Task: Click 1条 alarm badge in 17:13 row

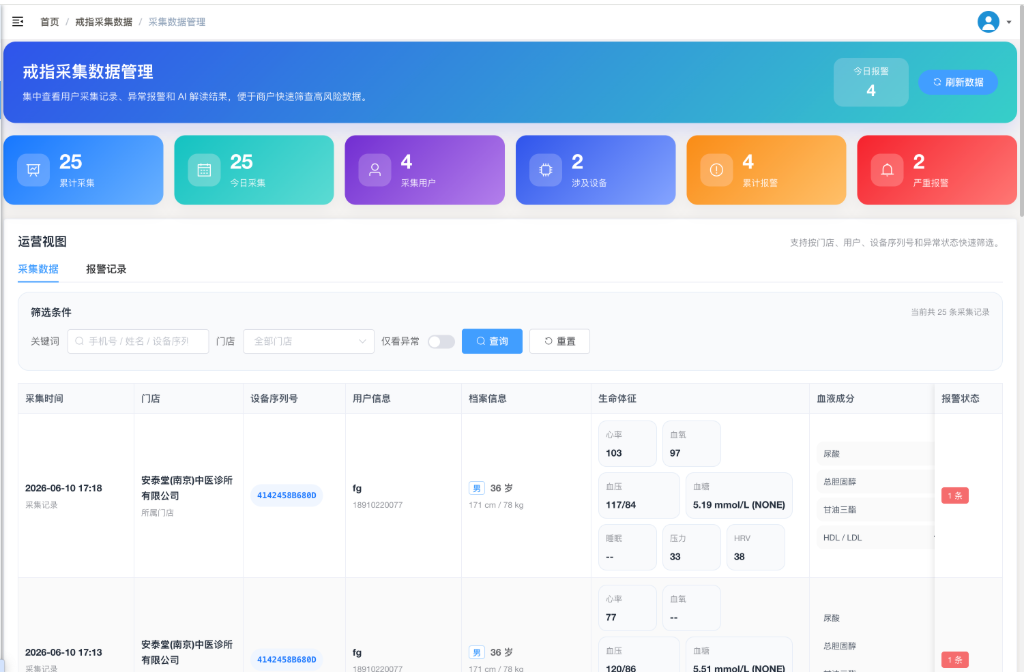Action: point(955,660)
